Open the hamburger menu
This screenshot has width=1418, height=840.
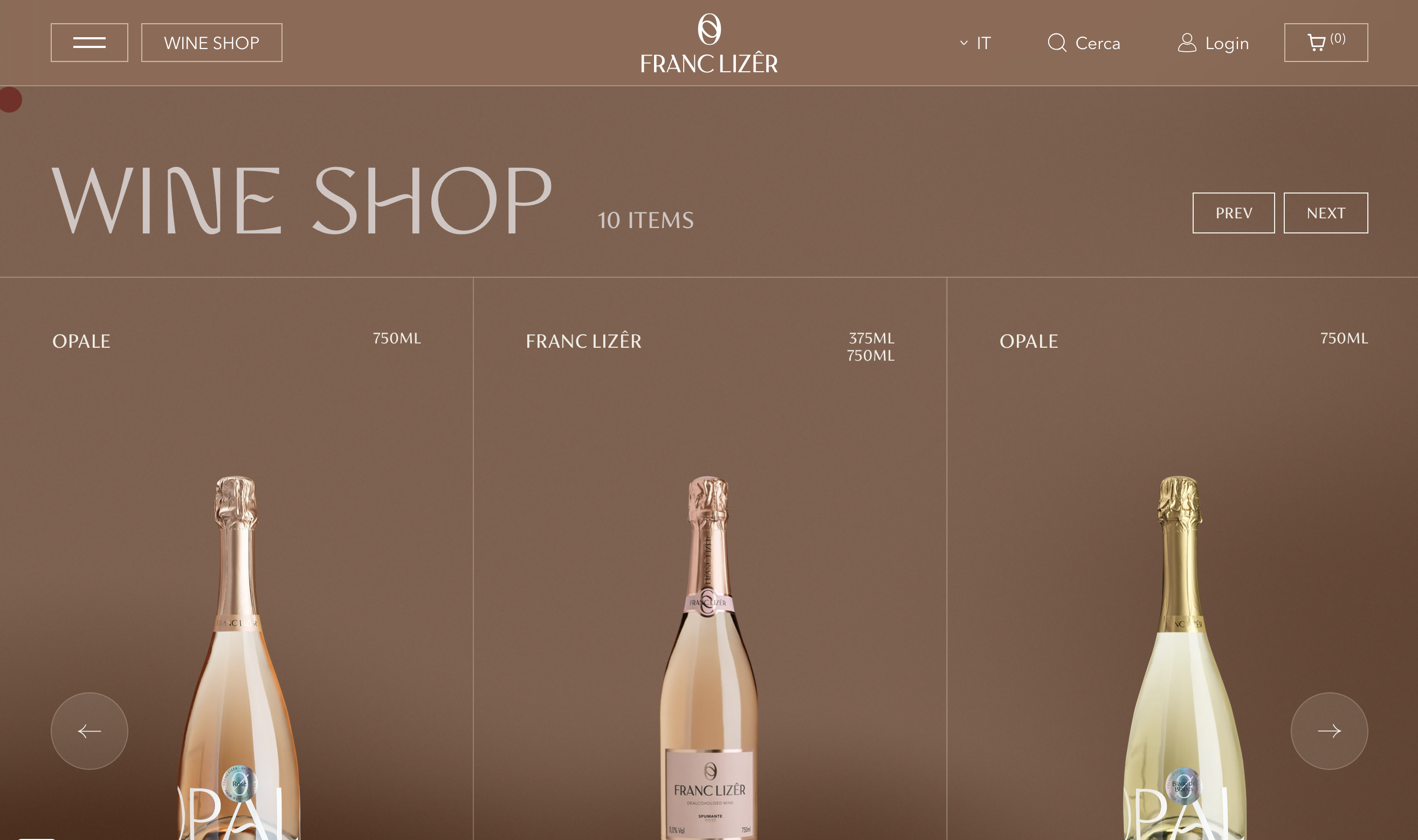pyautogui.click(x=90, y=43)
